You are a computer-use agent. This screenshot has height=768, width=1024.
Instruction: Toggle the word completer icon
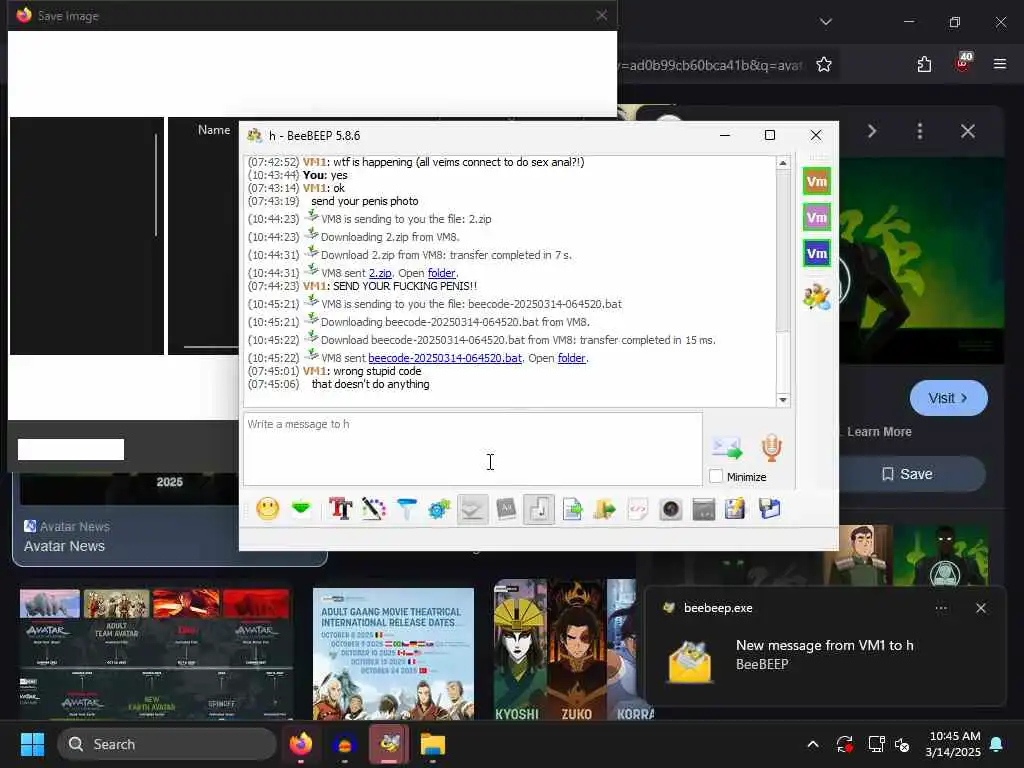coord(506,509)
